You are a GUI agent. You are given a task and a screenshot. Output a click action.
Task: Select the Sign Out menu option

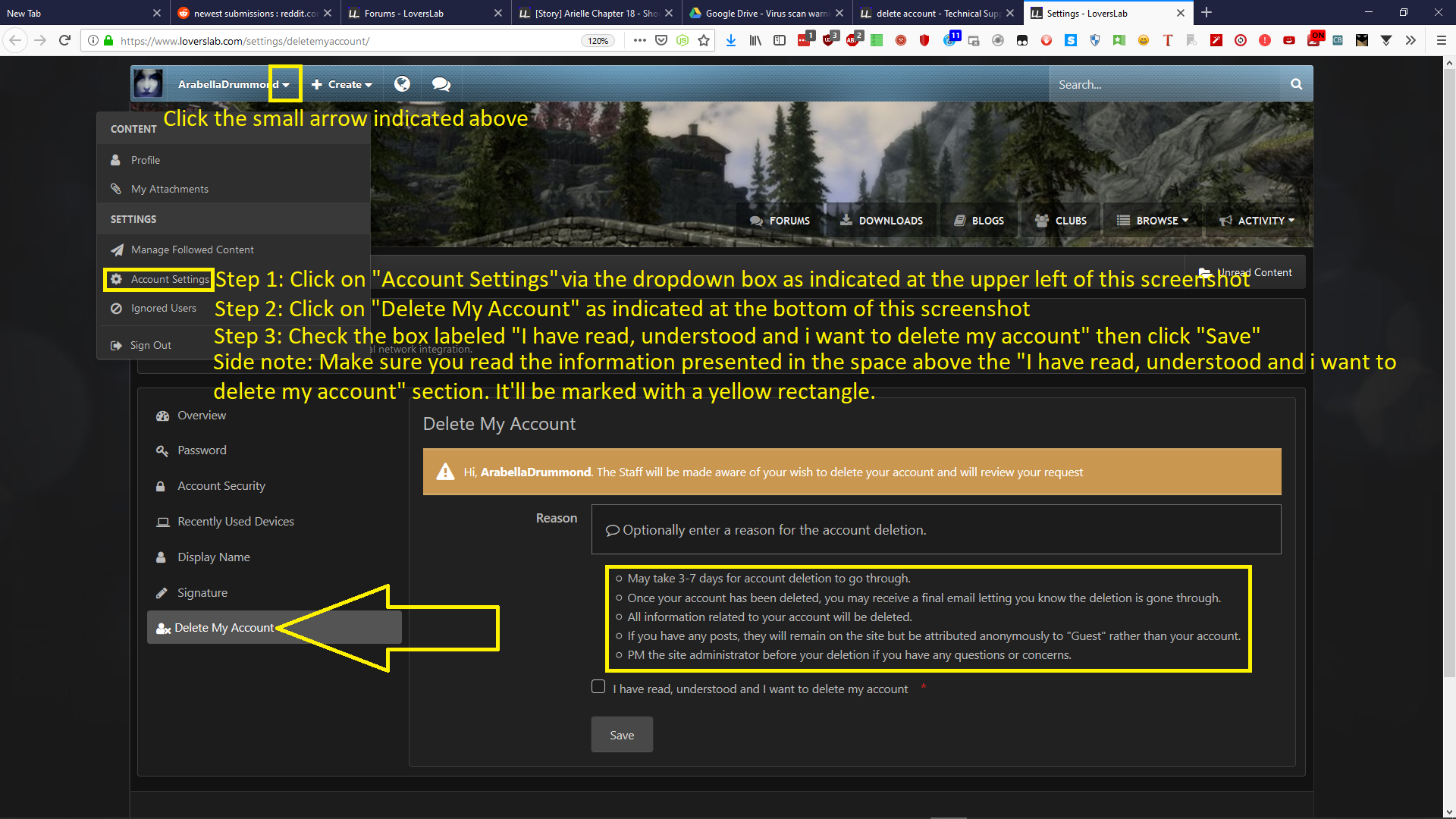152,343
